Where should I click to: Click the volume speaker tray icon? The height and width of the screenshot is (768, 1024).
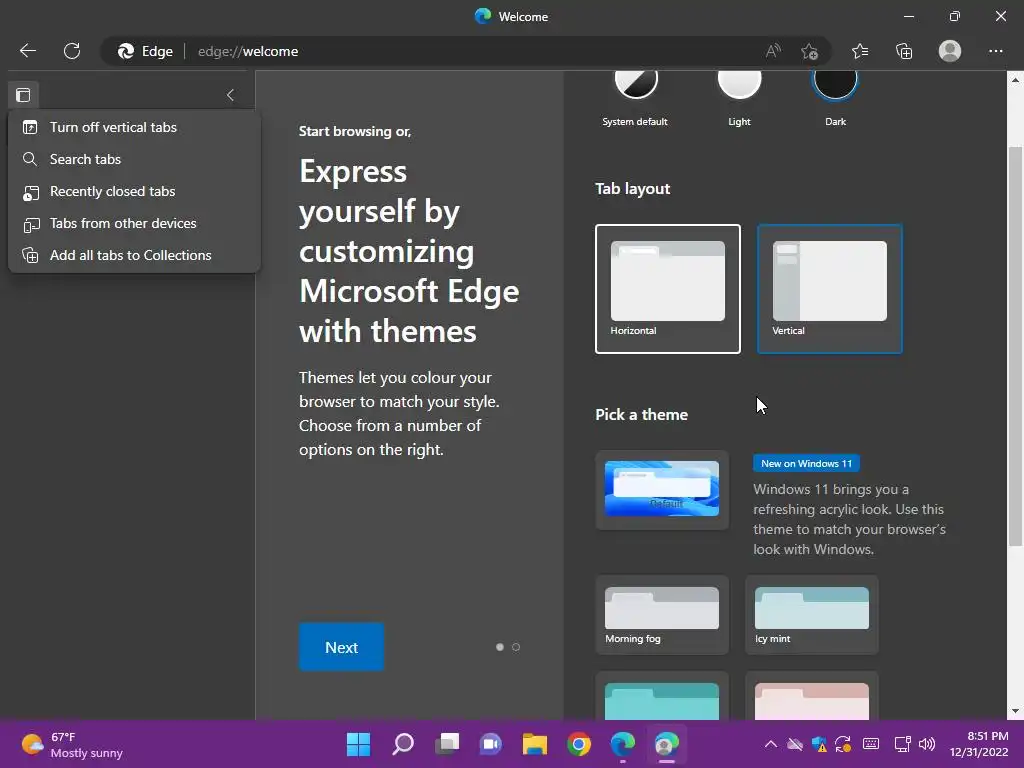point(927,744)
